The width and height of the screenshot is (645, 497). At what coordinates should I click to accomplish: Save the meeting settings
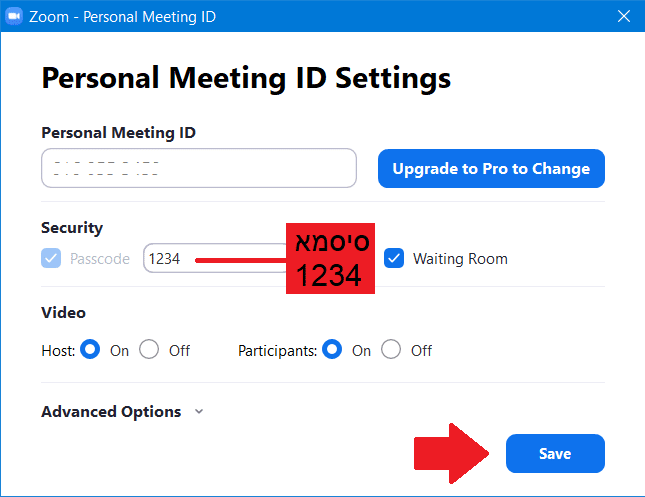555,453
